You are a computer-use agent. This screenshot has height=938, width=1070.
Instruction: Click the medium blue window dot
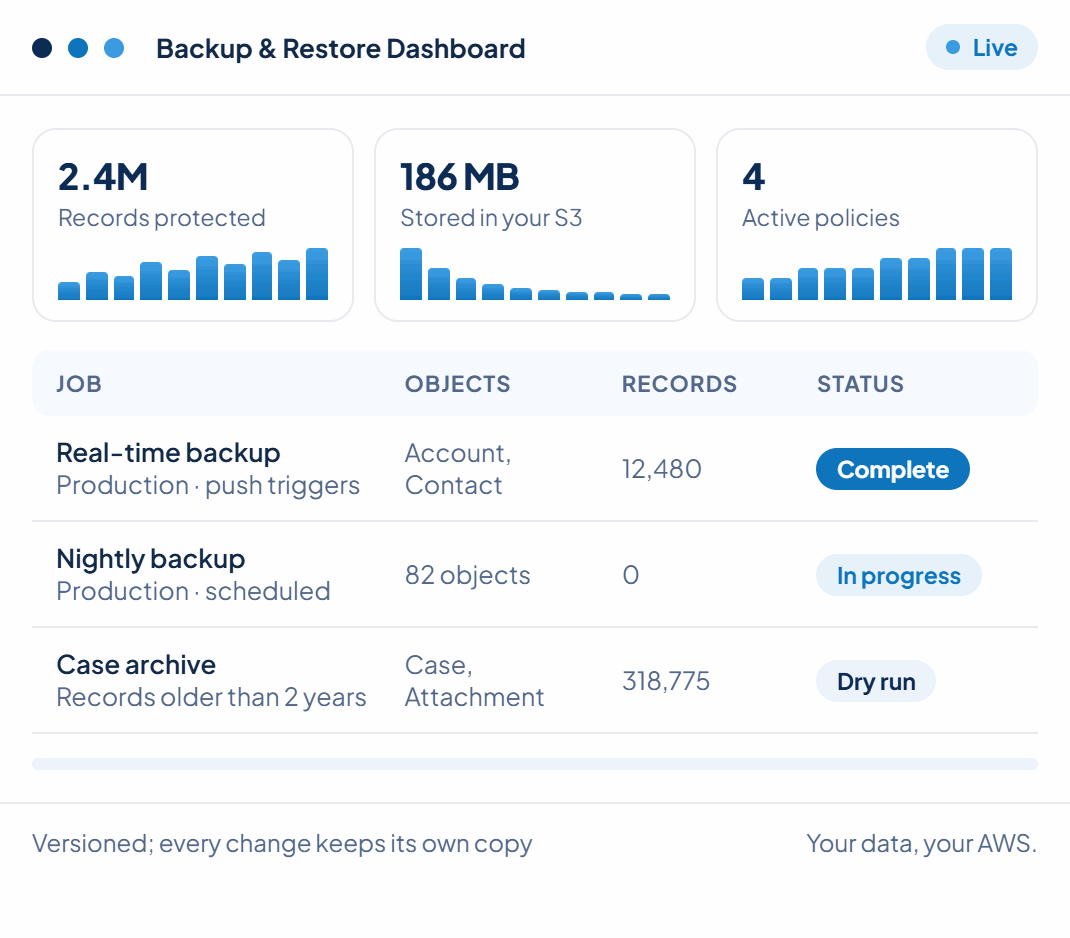point(78,48)
